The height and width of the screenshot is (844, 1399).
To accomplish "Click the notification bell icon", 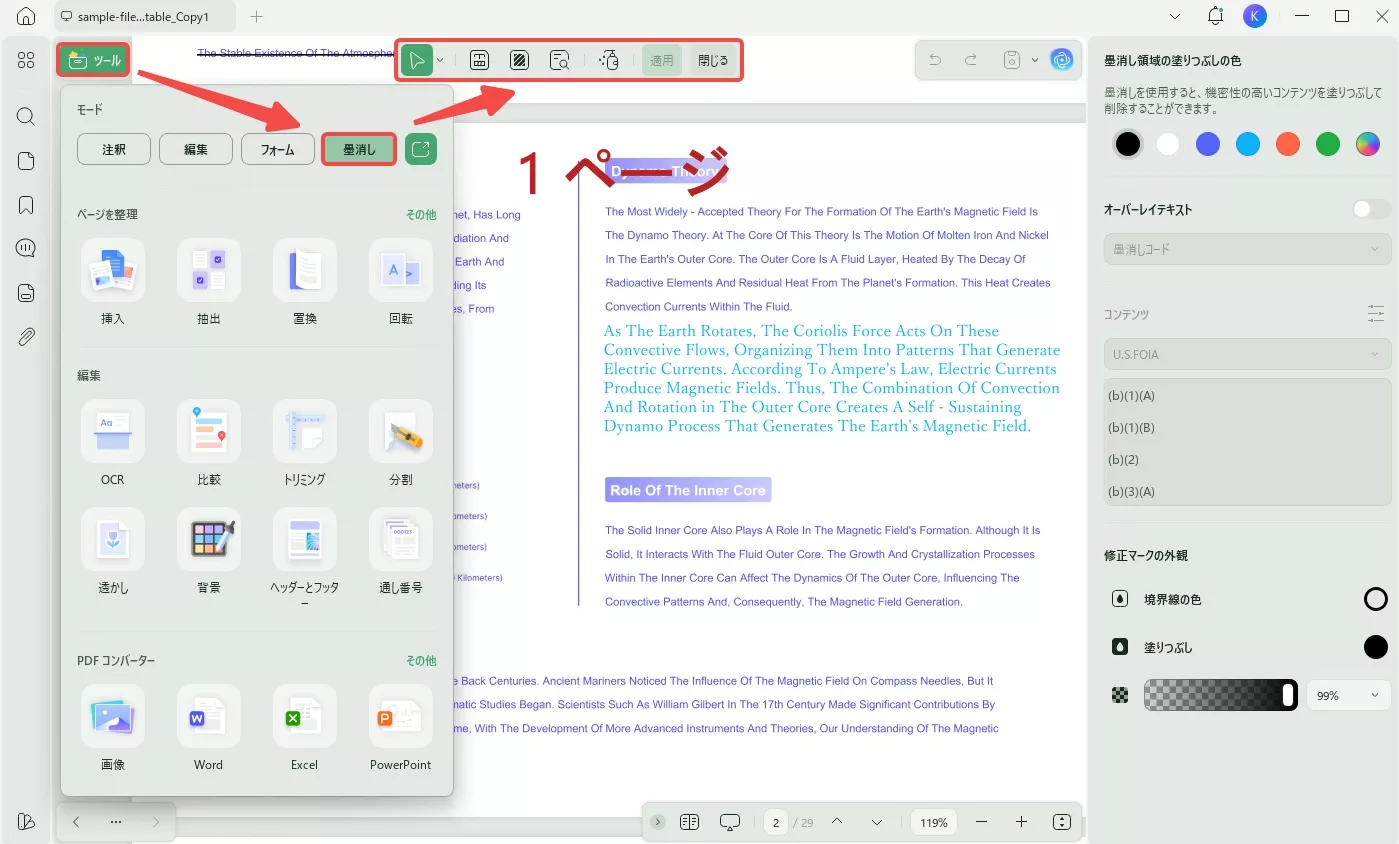I will tap(1215, 16).
